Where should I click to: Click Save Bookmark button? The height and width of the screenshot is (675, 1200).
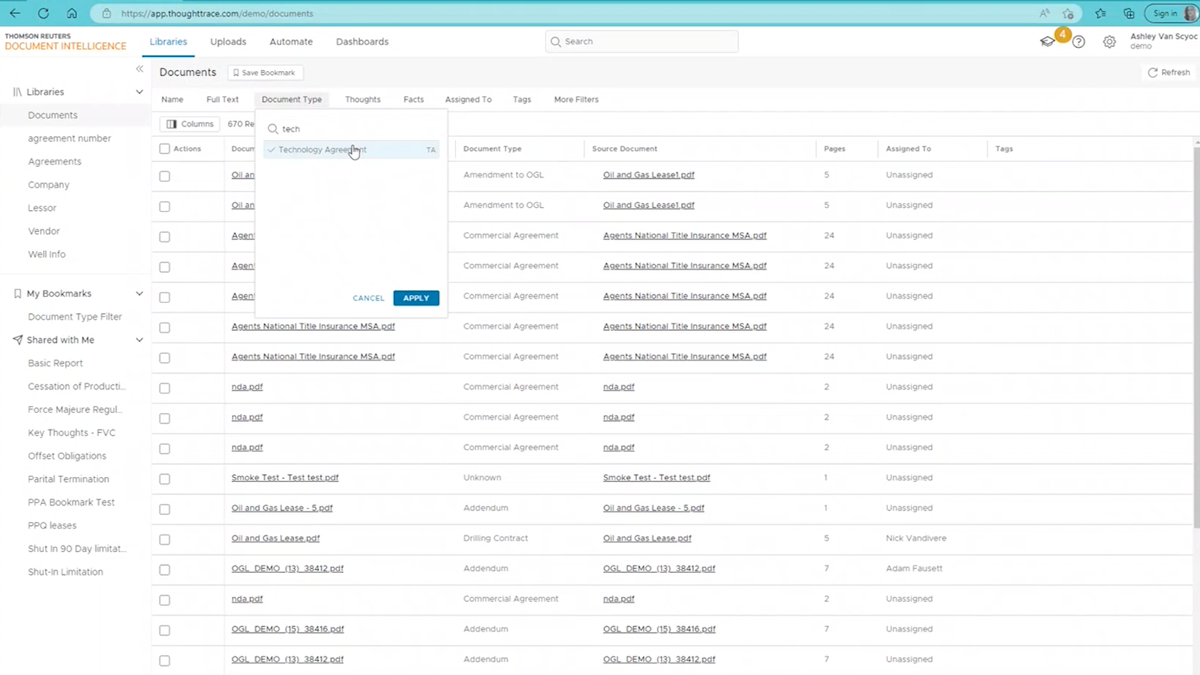coord(264,73)
